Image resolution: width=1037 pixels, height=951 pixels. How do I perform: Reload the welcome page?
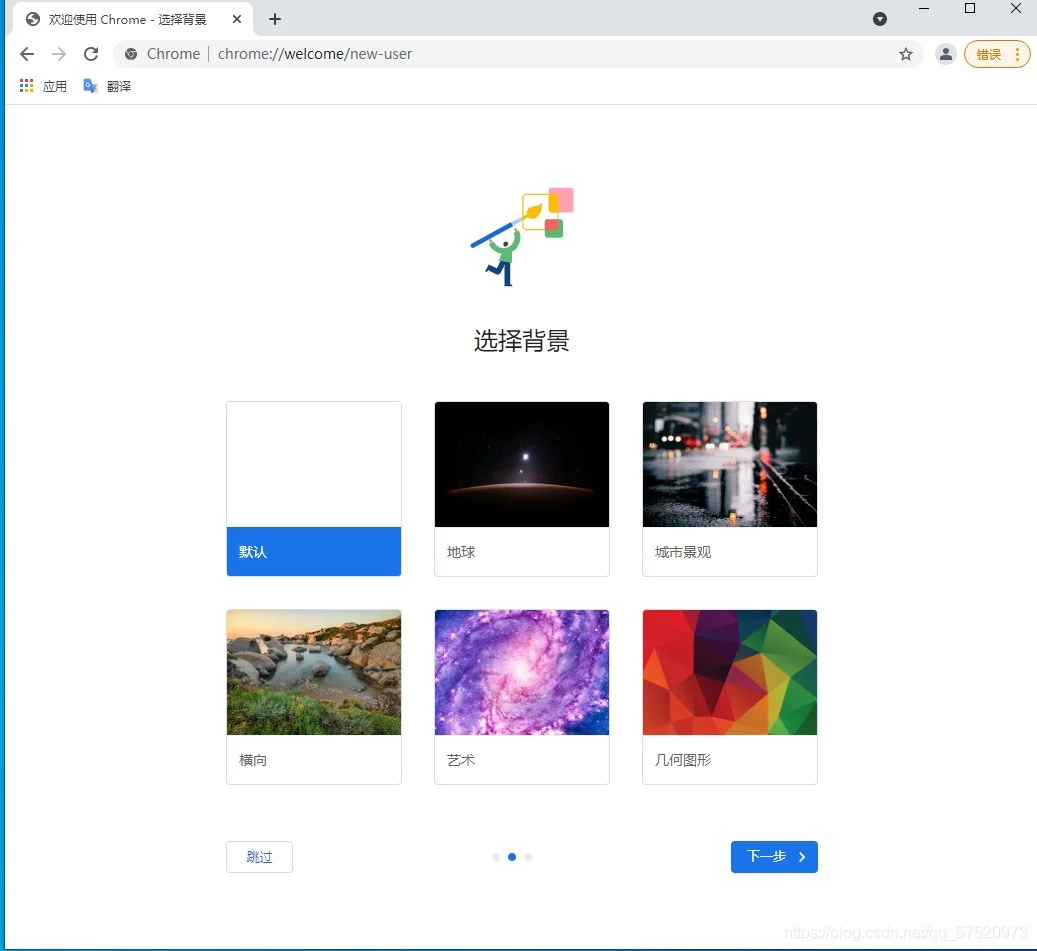(91, 54)
